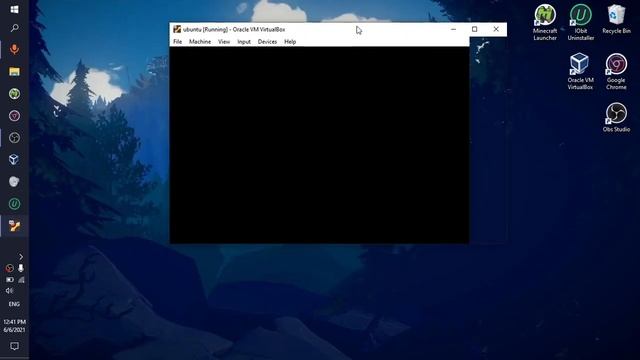Select Google Chrome desktop shortcut
Image resolution: width=640 pixels, height=360 pixels.
pos(616,72)
